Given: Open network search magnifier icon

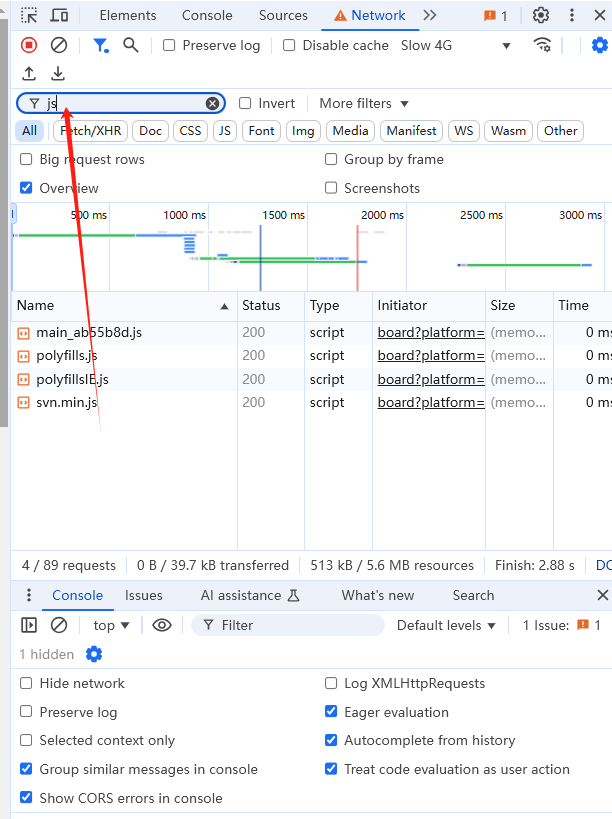Looking at the screenshot, I should (x=131, y=45).
